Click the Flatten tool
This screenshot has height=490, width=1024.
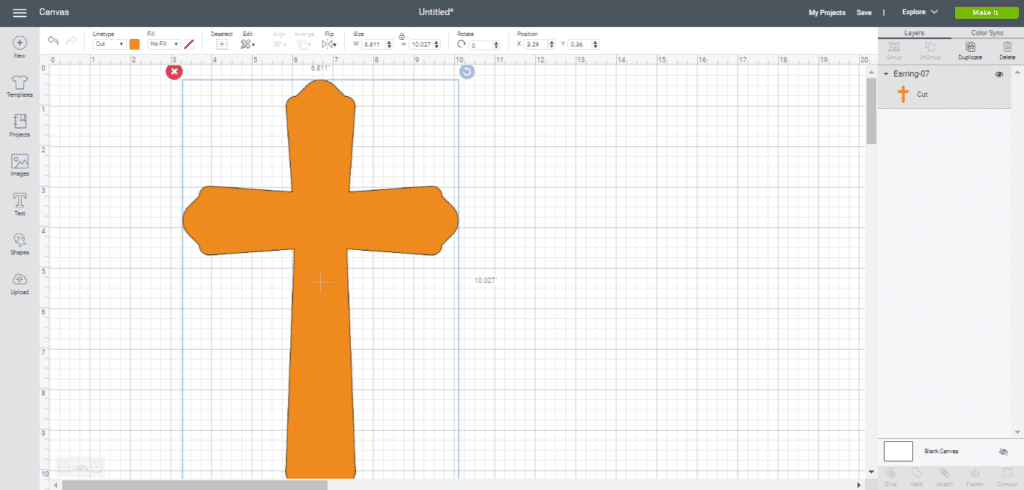pyautogui.click(x=975, y=477)
